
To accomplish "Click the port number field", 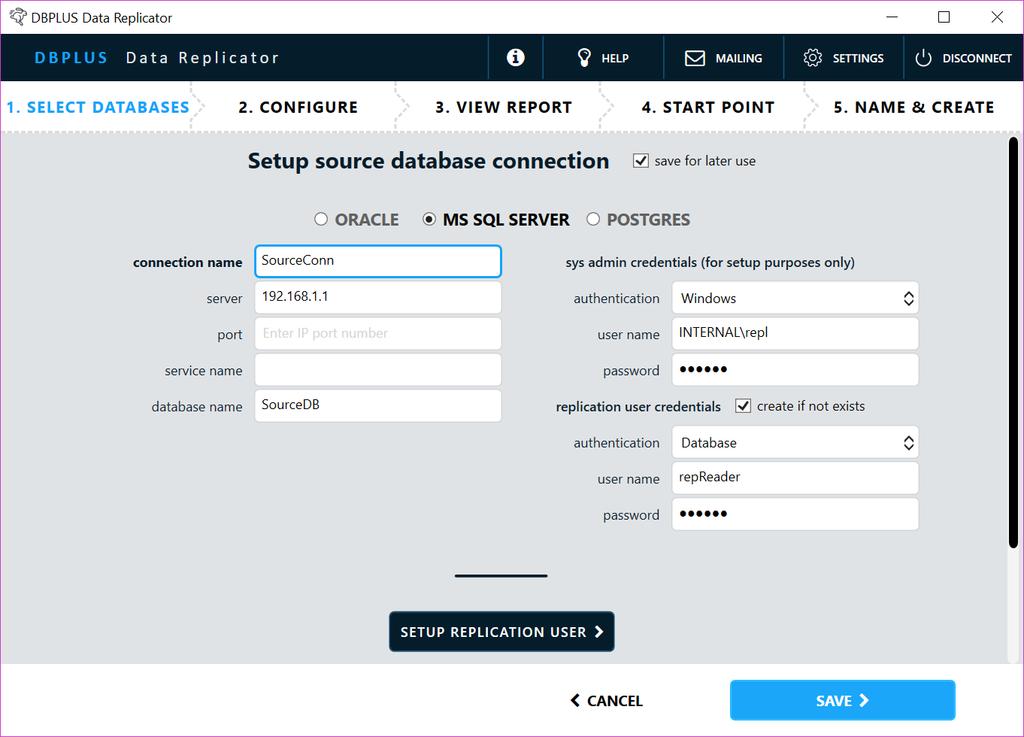I will coord(378,334).
